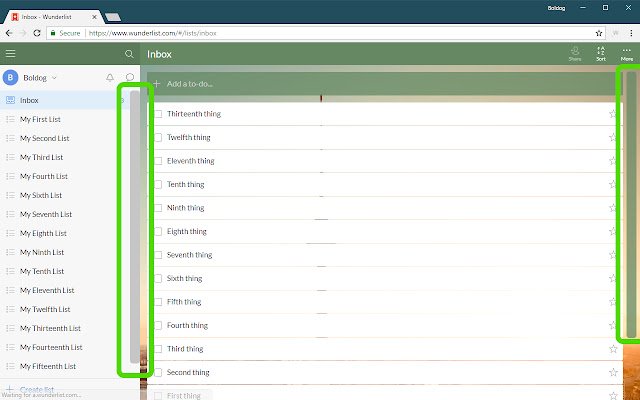Click the sidebar lists scrollbar
The image size is (640, 400).
click(135, 227)
